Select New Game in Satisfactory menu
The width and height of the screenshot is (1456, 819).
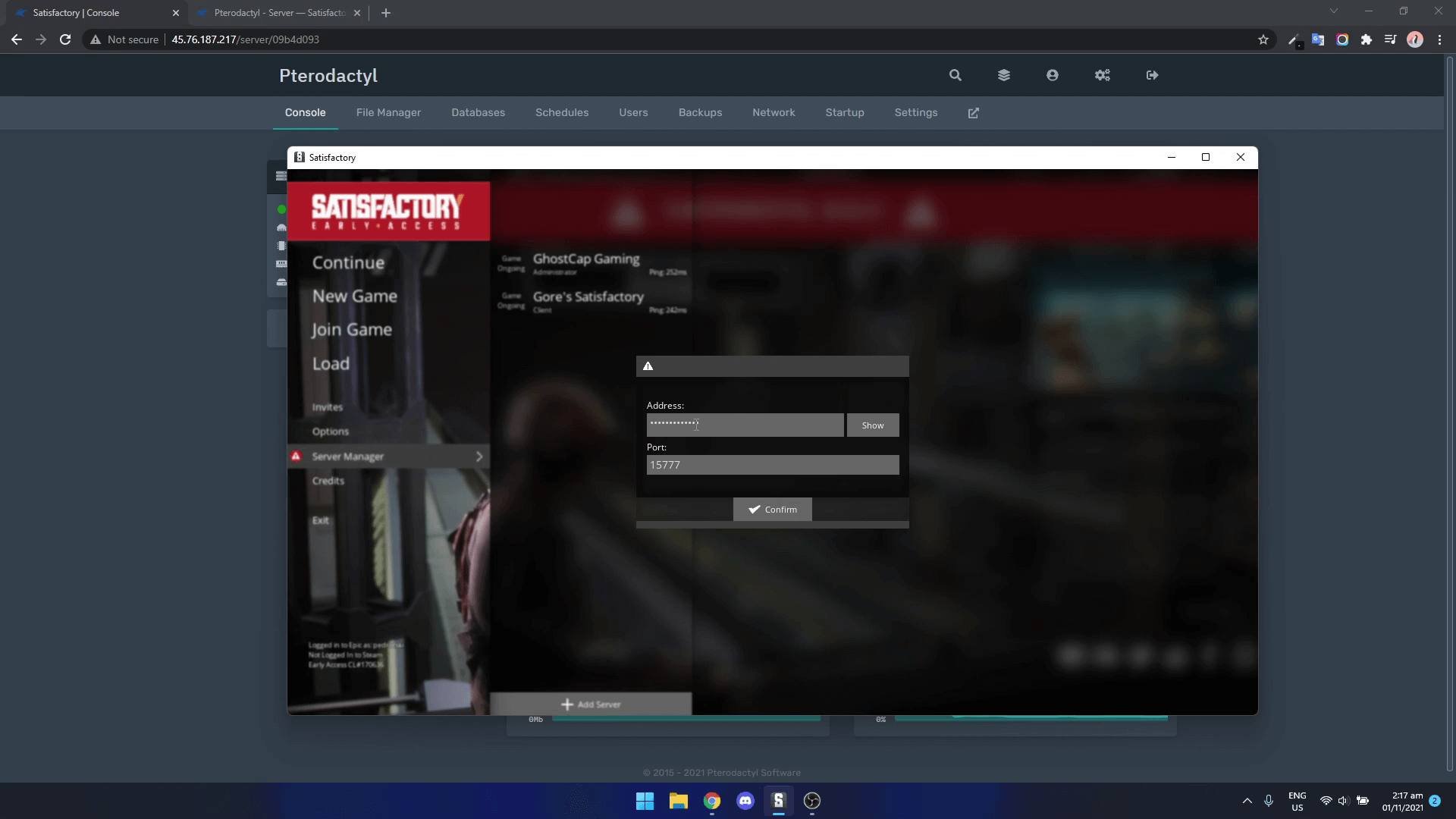point(355,296)
